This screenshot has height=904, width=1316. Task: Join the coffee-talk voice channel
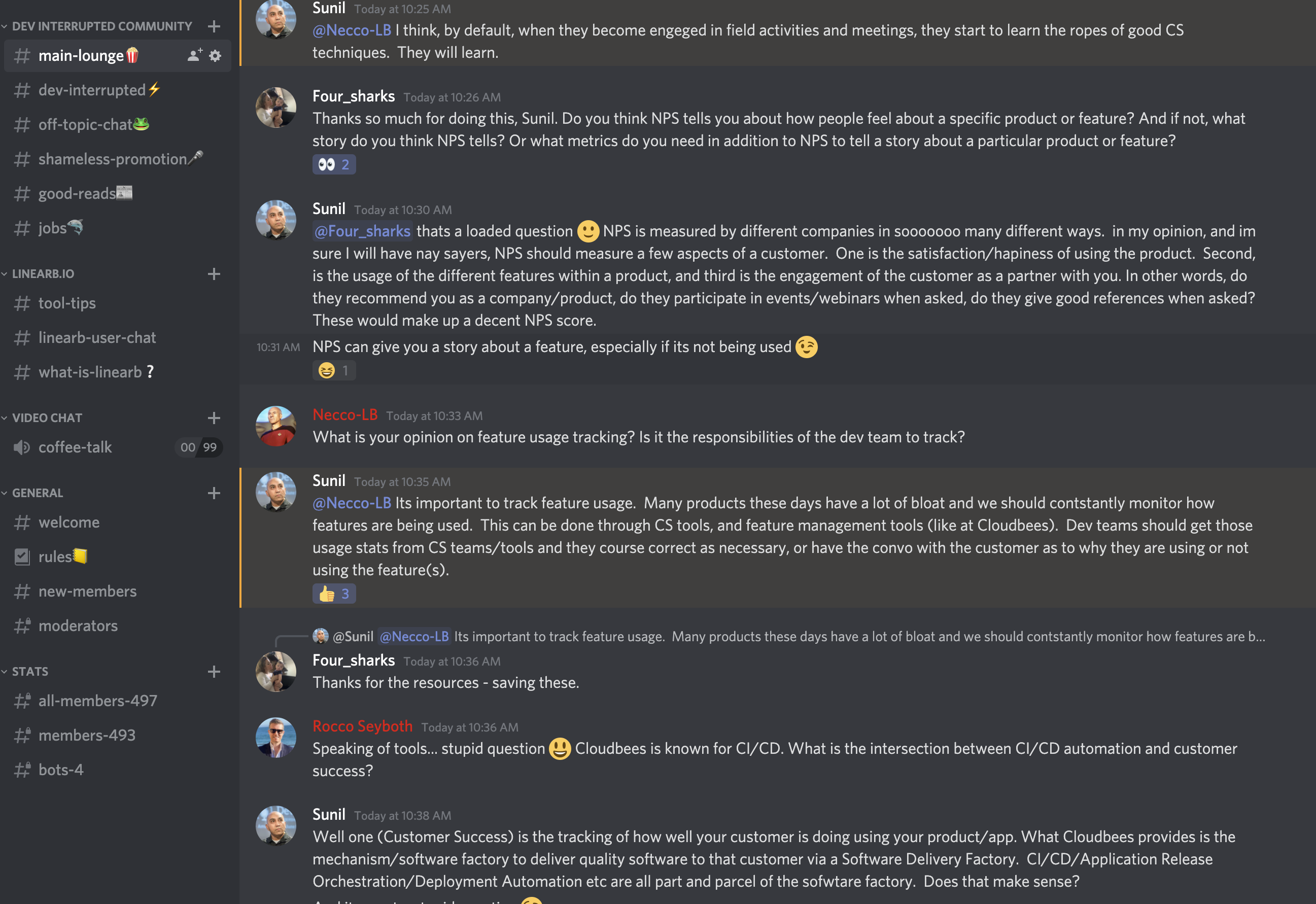pos(76,447)
